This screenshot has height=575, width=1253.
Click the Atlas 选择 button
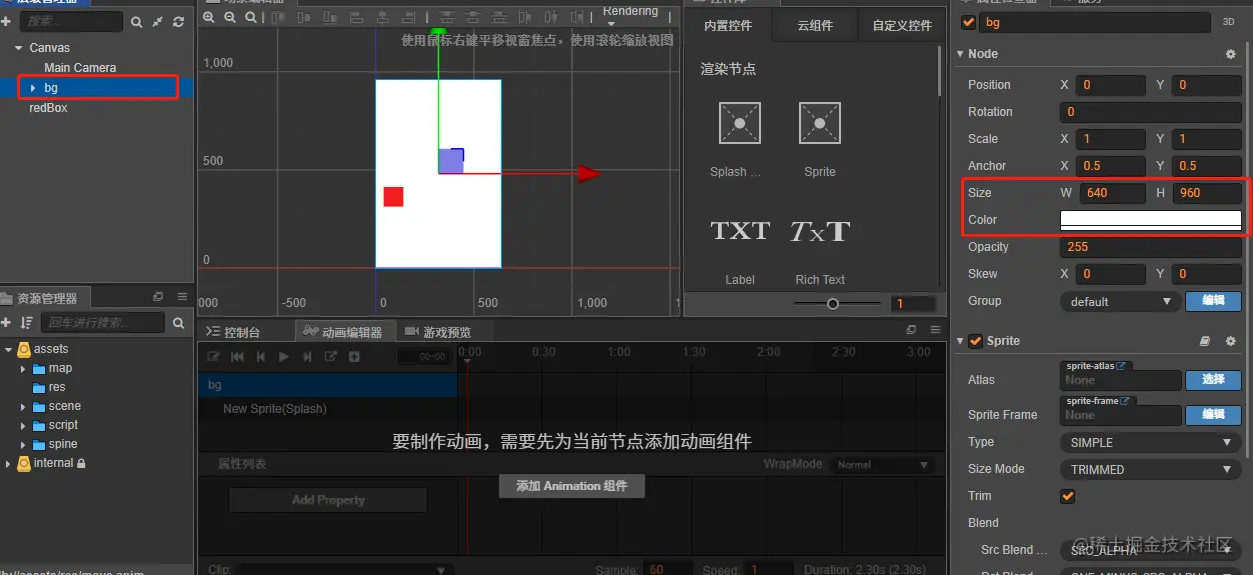(1213, 380)
